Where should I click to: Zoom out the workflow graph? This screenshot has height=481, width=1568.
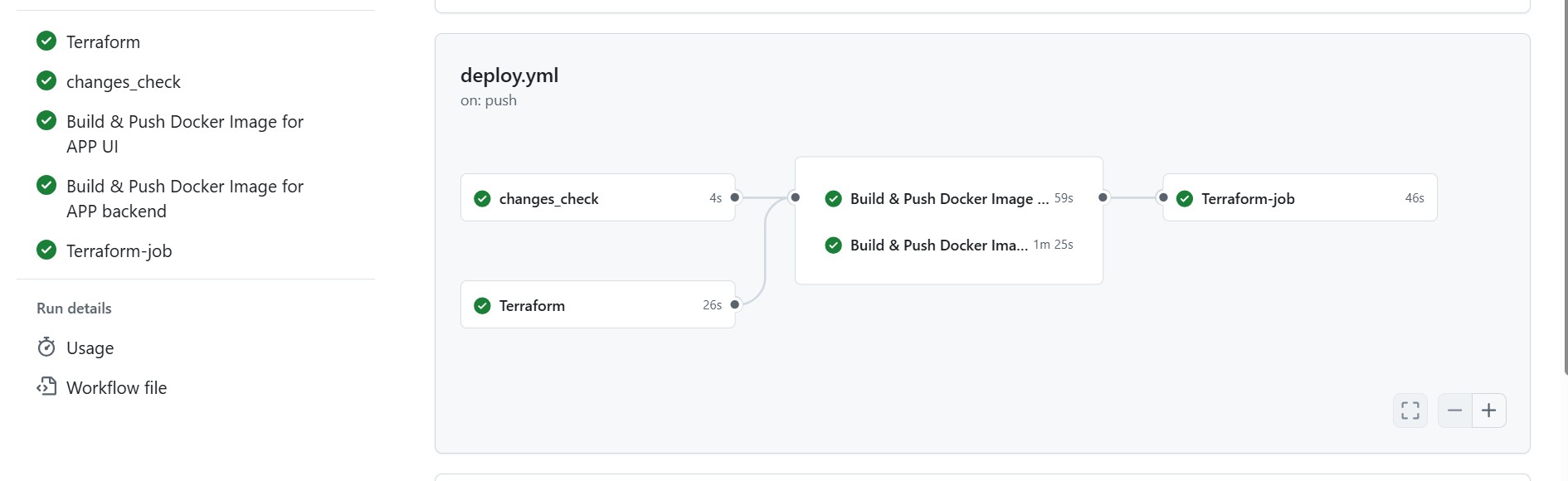pyautogui.click(x=1454, y=411)
